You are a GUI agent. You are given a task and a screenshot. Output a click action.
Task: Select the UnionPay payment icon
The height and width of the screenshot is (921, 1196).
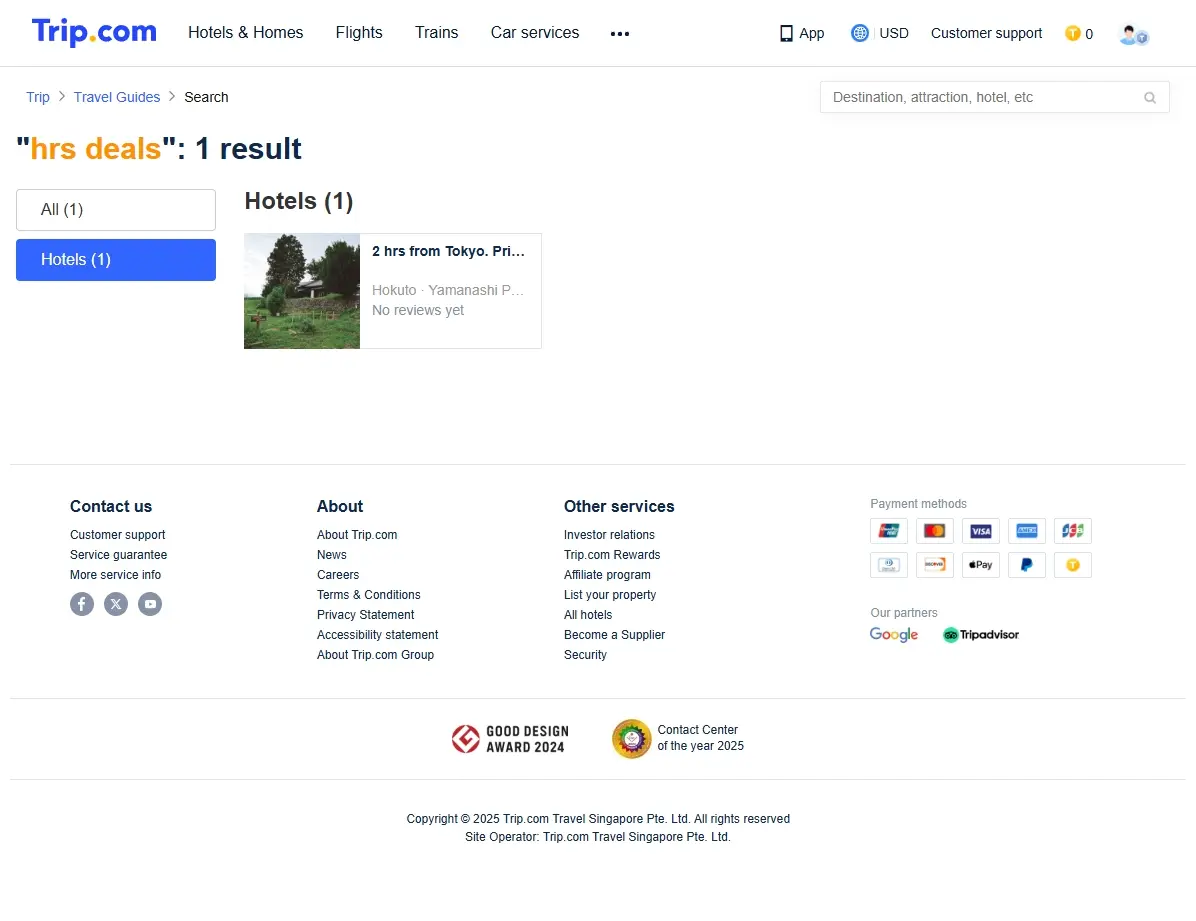[889, 530]
